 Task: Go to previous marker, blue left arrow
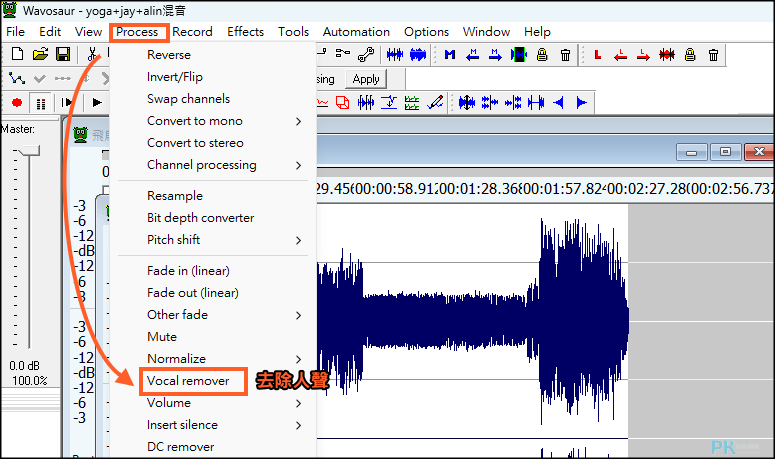[x=473, y=54]
